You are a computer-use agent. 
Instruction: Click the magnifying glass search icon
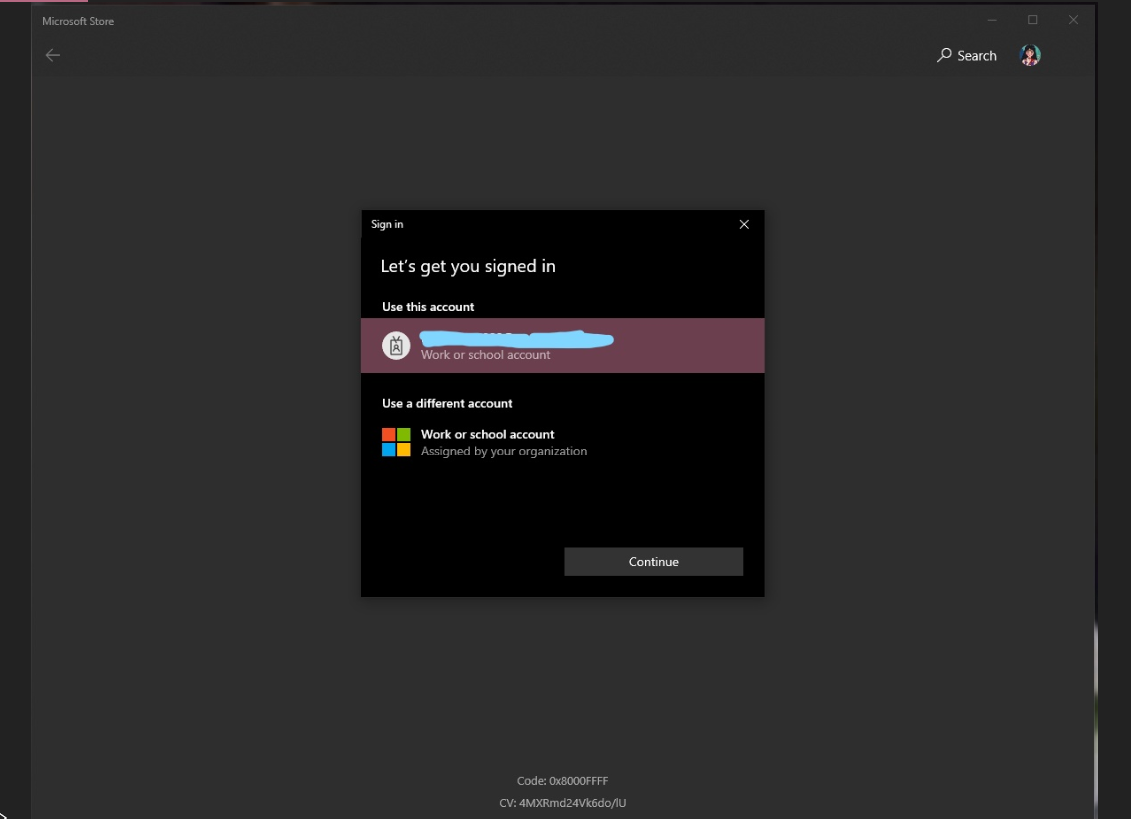tap(944, 55)
